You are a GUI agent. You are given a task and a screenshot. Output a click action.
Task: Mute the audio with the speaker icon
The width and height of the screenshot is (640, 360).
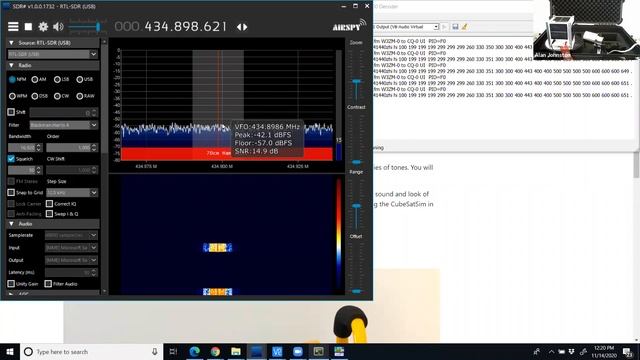tap(58, 27)
